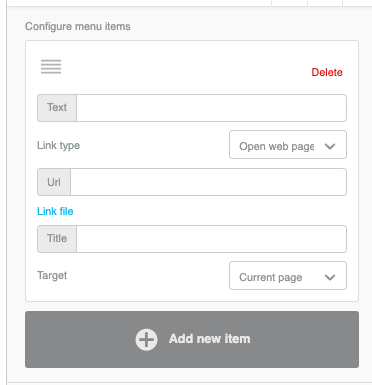Delete this menu item
372x385 pixels.
click(x=327, y=72)
